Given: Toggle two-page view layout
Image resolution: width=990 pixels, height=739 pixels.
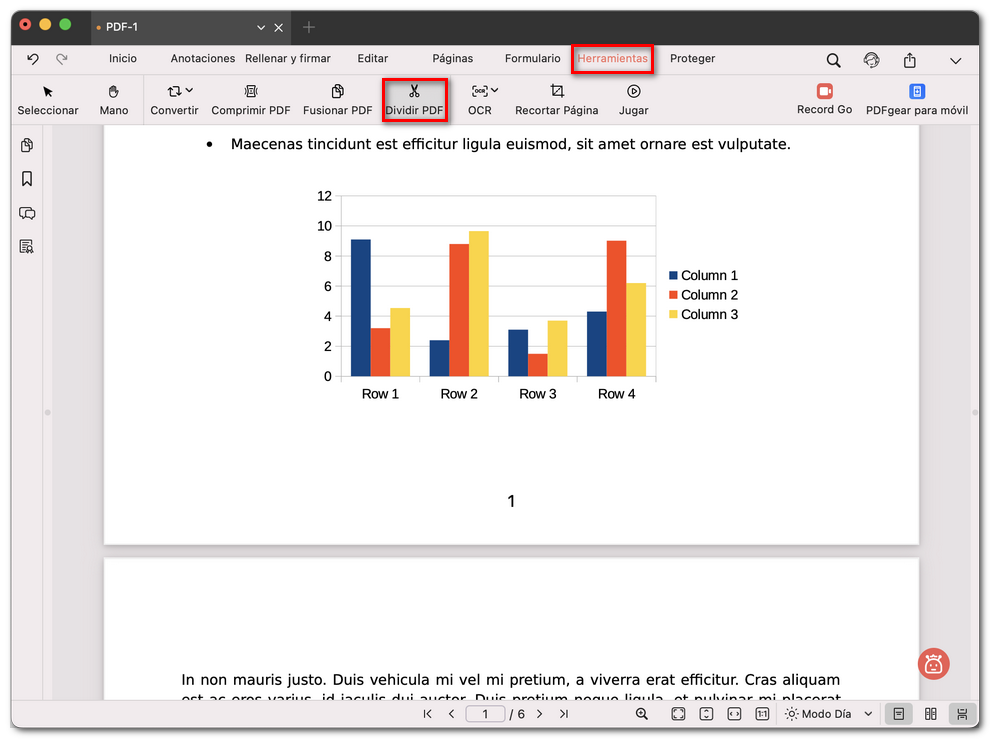Looking at the screenshot, I should (x=929, y=713).
